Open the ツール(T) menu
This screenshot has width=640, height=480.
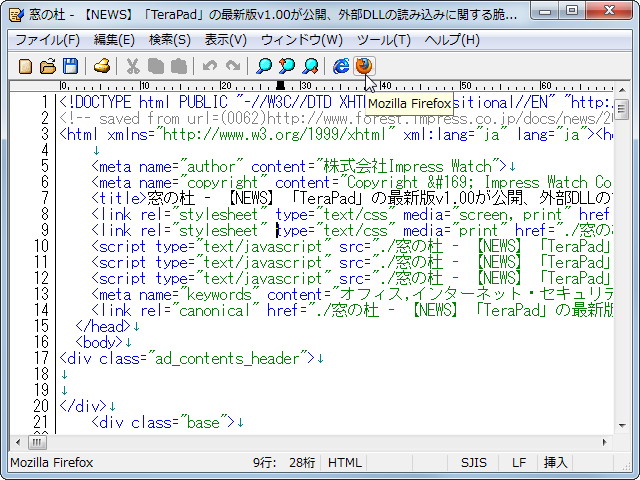(384, 40)
